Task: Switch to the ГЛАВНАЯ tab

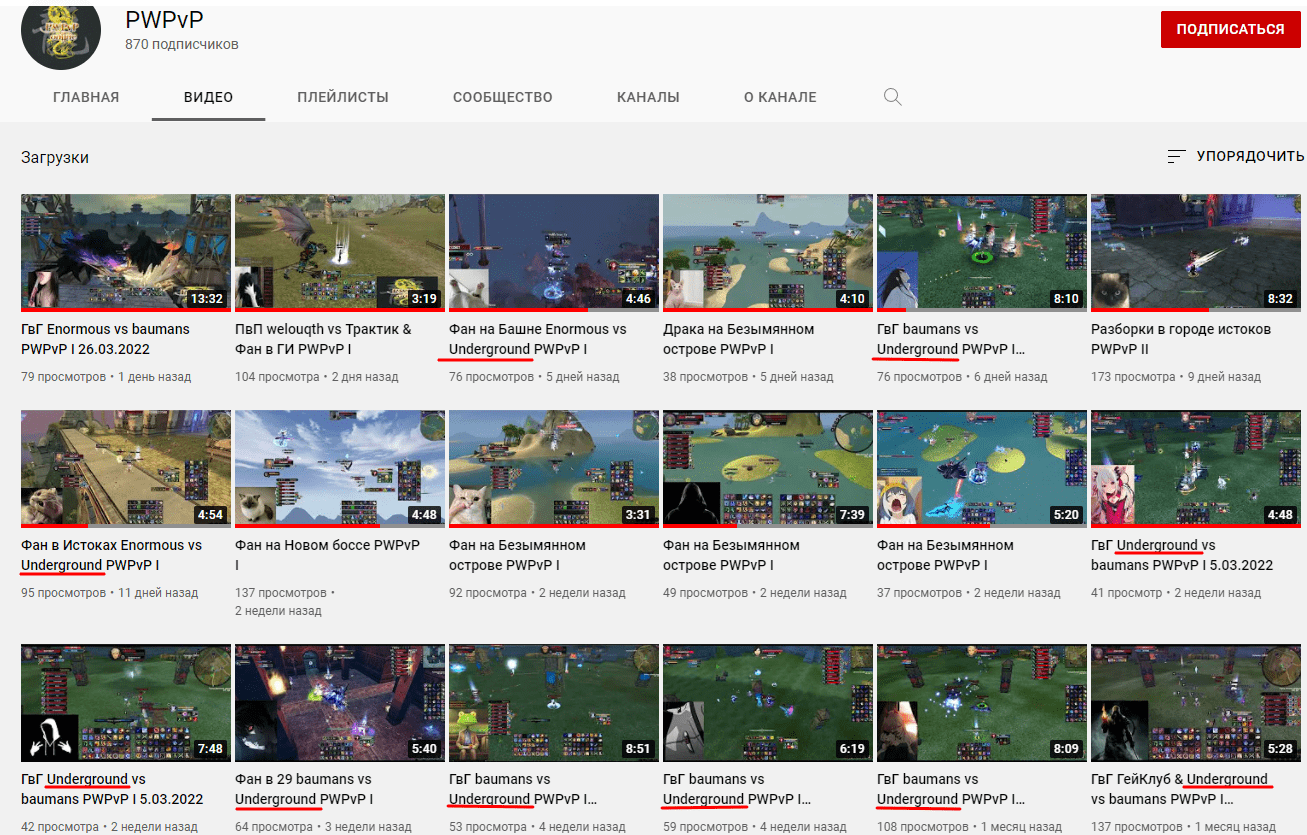Action: (x=86, y=97)
